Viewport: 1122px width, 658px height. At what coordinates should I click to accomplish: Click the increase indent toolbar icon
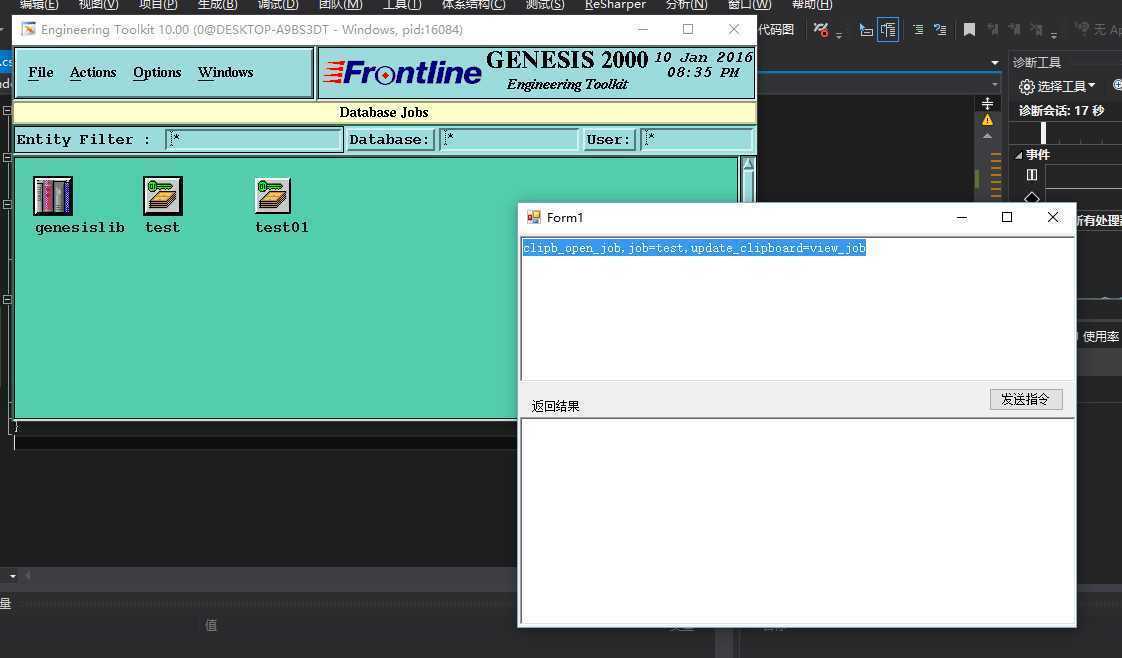coord(918,30)
